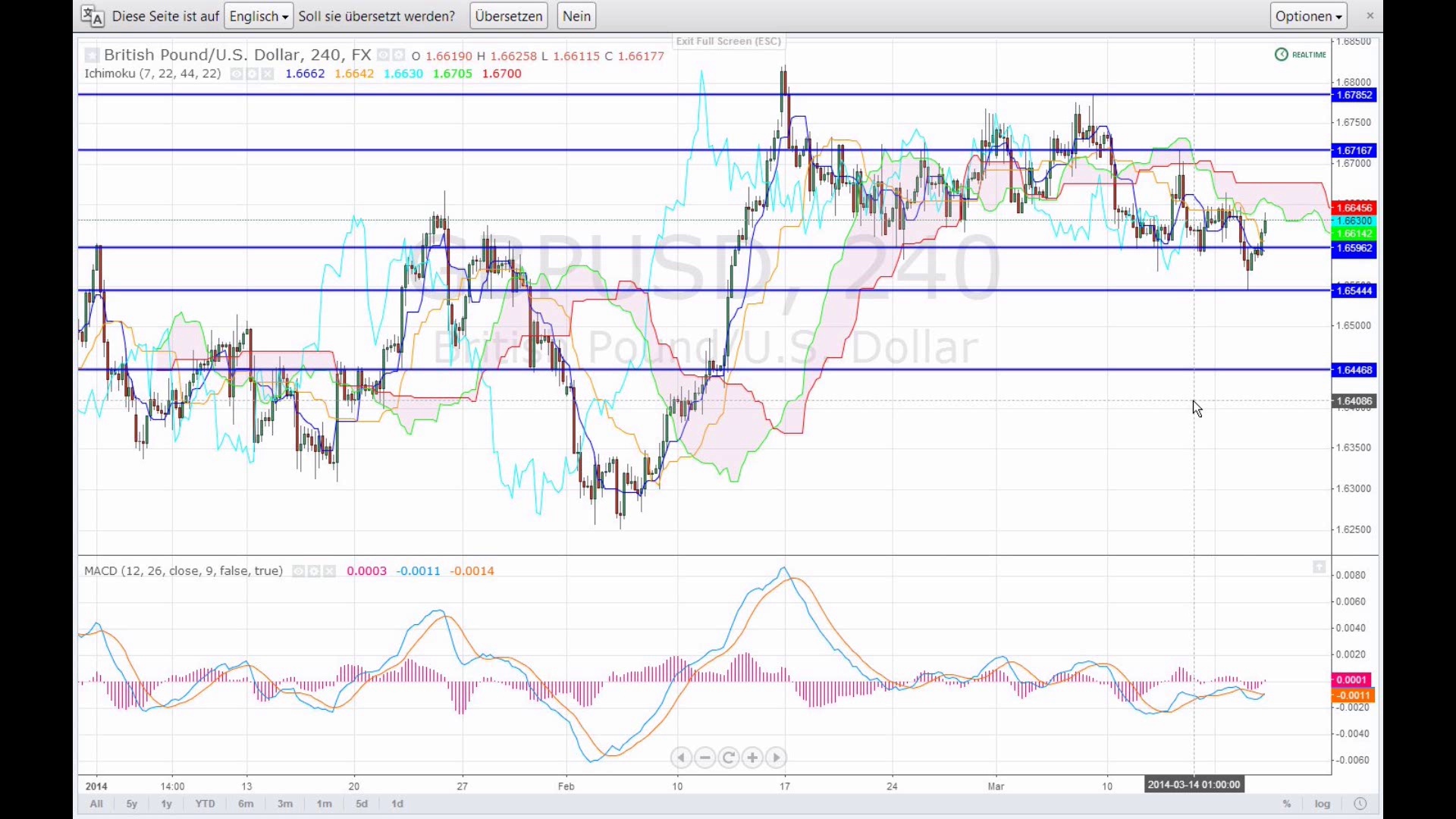Select the 6m time range

pyautogui.click(x=246, y=804)
